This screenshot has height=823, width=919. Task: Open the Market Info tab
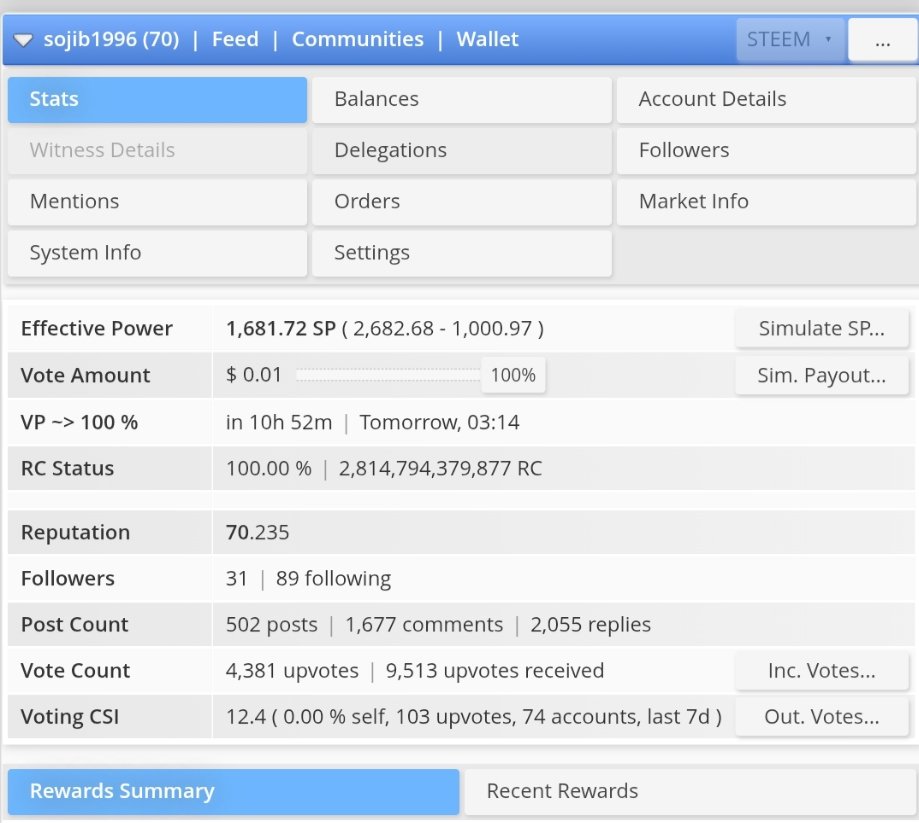tap(766, 202)
